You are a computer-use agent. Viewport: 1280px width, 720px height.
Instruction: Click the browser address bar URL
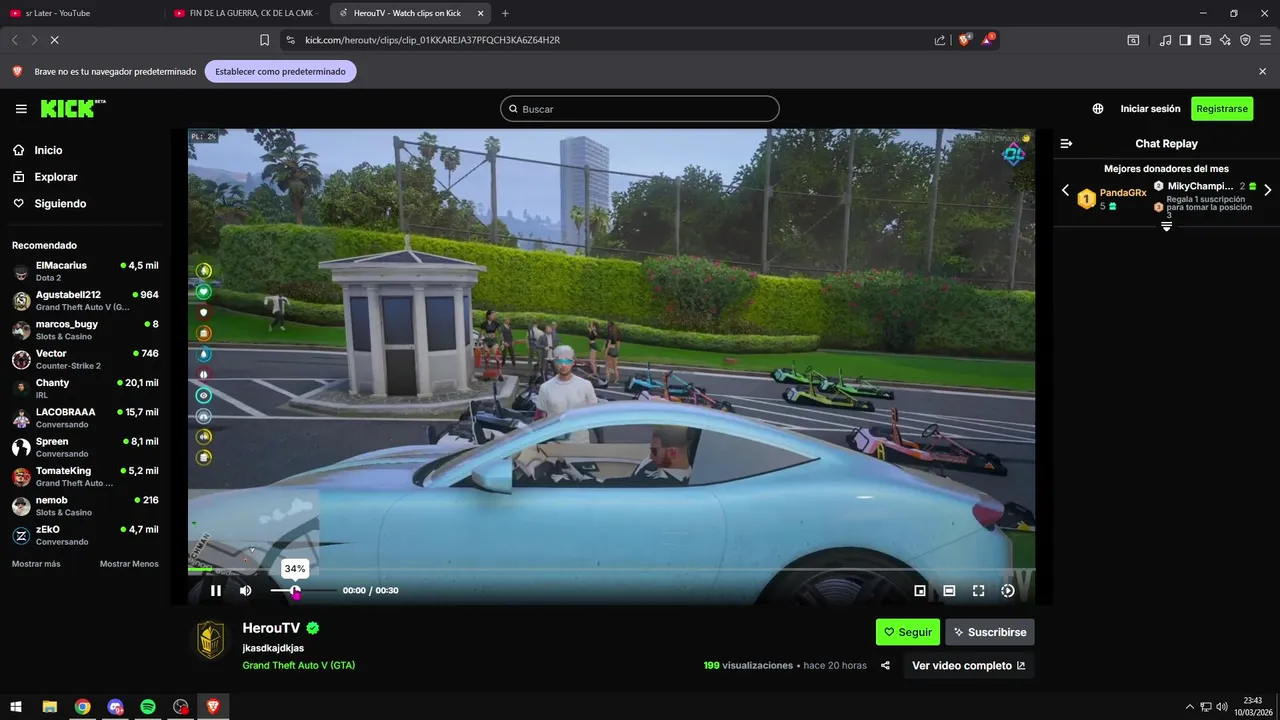click(432, 40)
